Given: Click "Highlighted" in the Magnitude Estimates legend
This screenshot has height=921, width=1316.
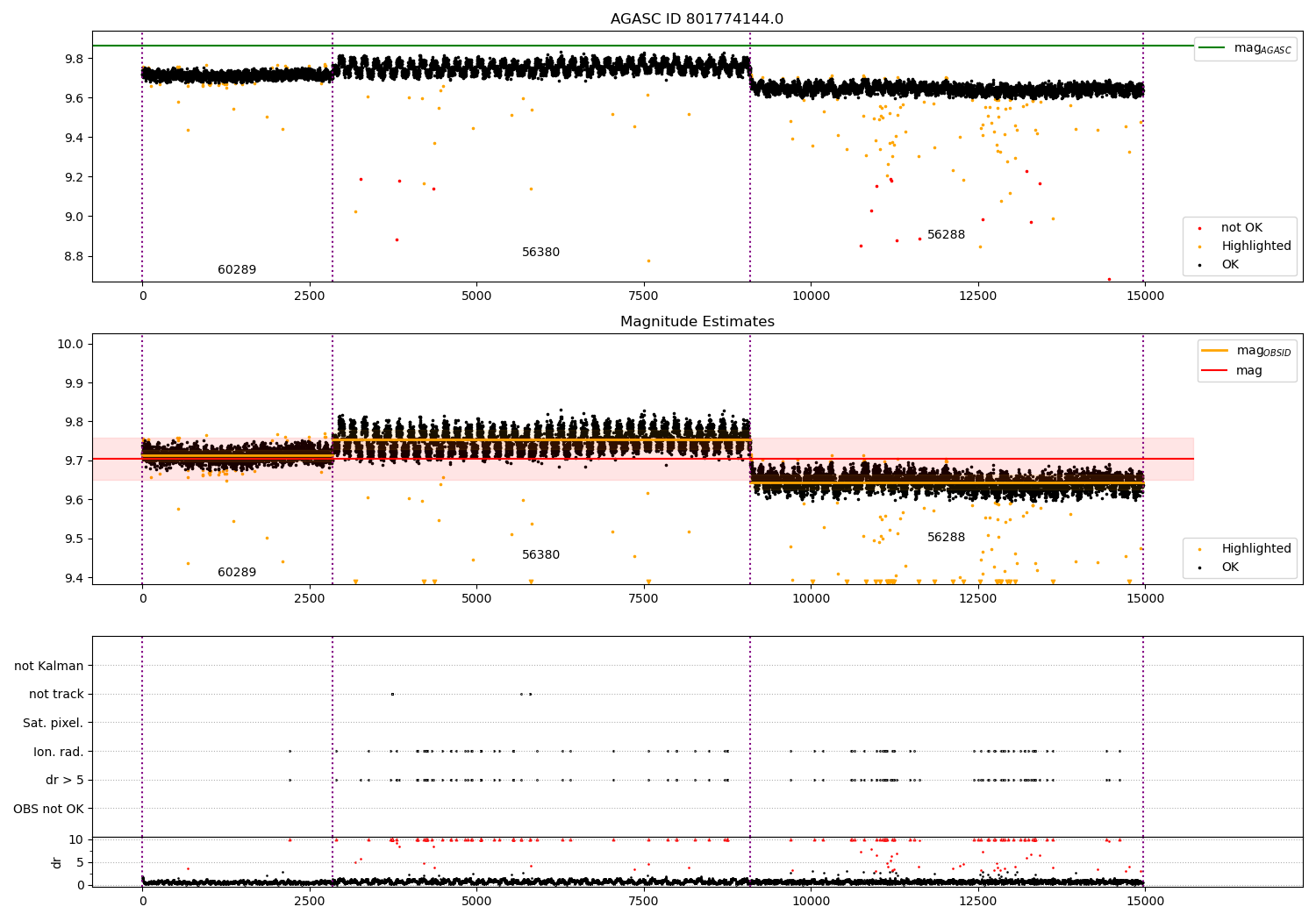Looking at the screenshot, I should pos(1256,549).
